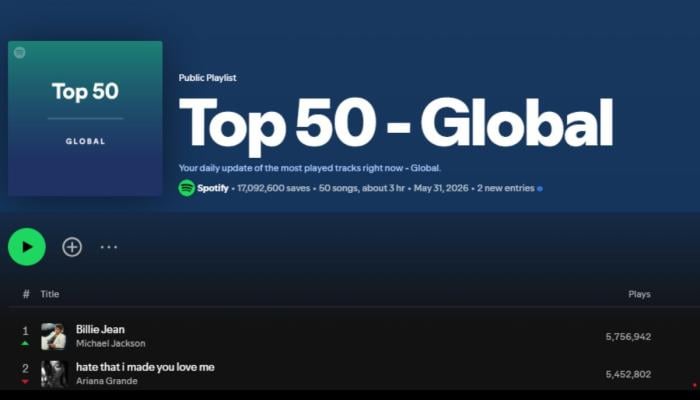The width and height of the screenshot is (700, 400).
Task: Click the small Spotify logo on cover art
Action: pos(20,53)
